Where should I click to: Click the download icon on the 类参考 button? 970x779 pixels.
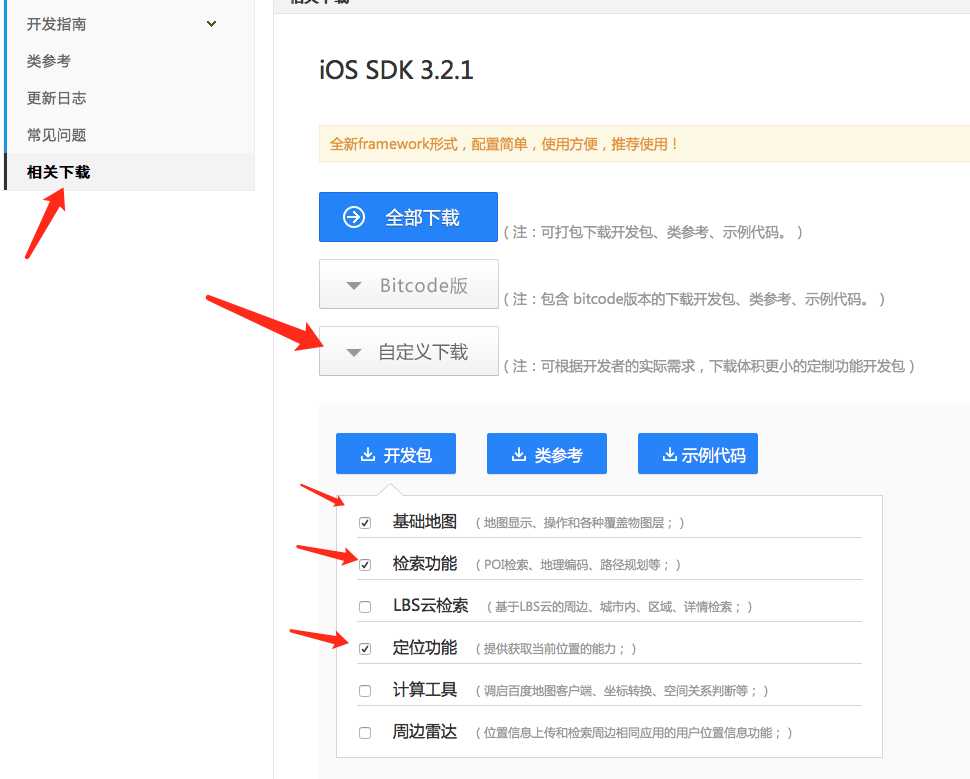523,453
